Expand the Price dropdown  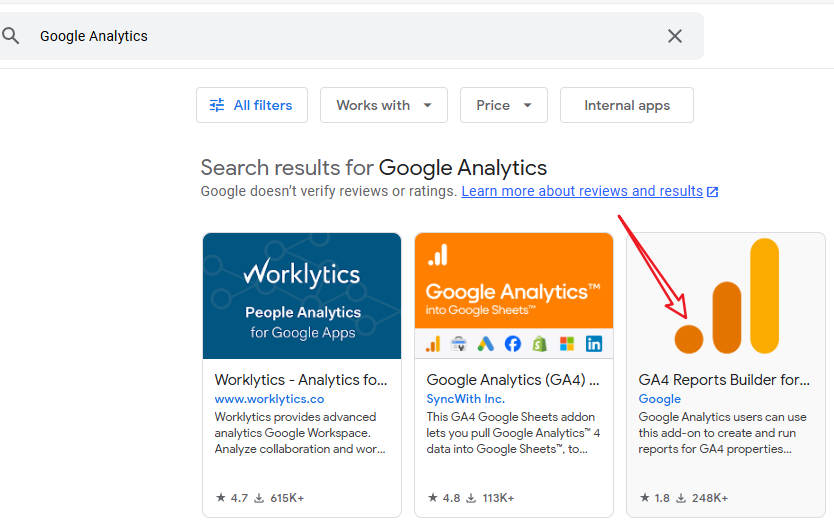tap(503, 105)
